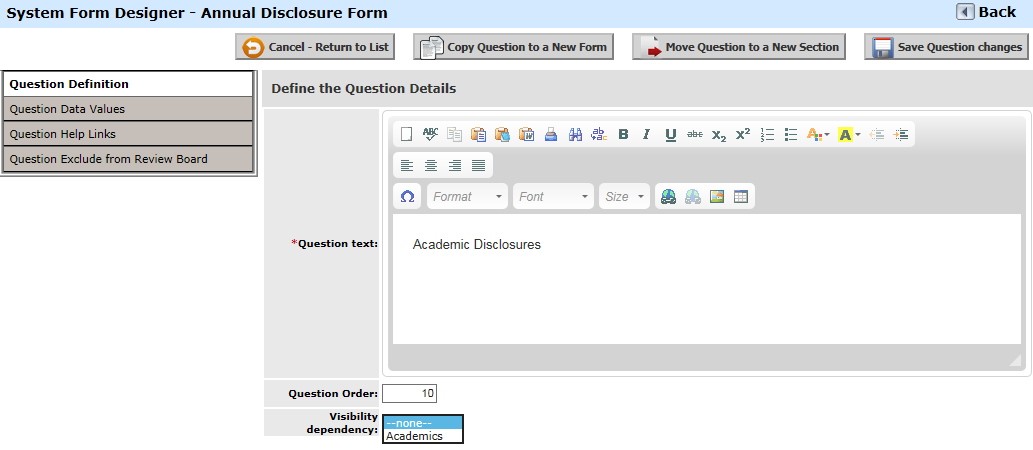The width and height of the screenshot is (1033, 450).
Task: Switch to Question Help Links tab
Action: [x=128, y=134]
